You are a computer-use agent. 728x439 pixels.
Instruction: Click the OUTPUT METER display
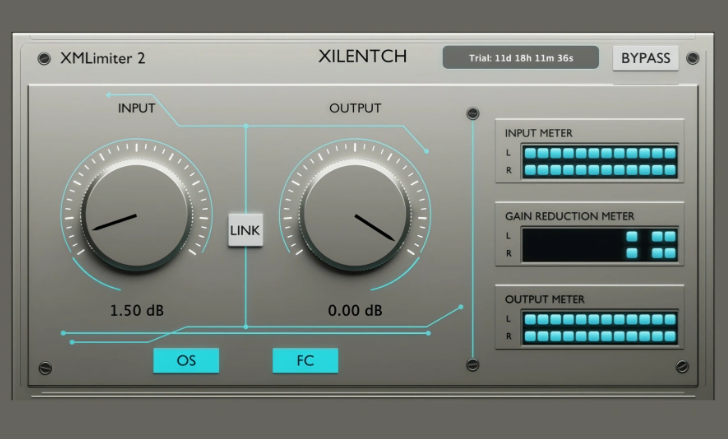point(600,328)
